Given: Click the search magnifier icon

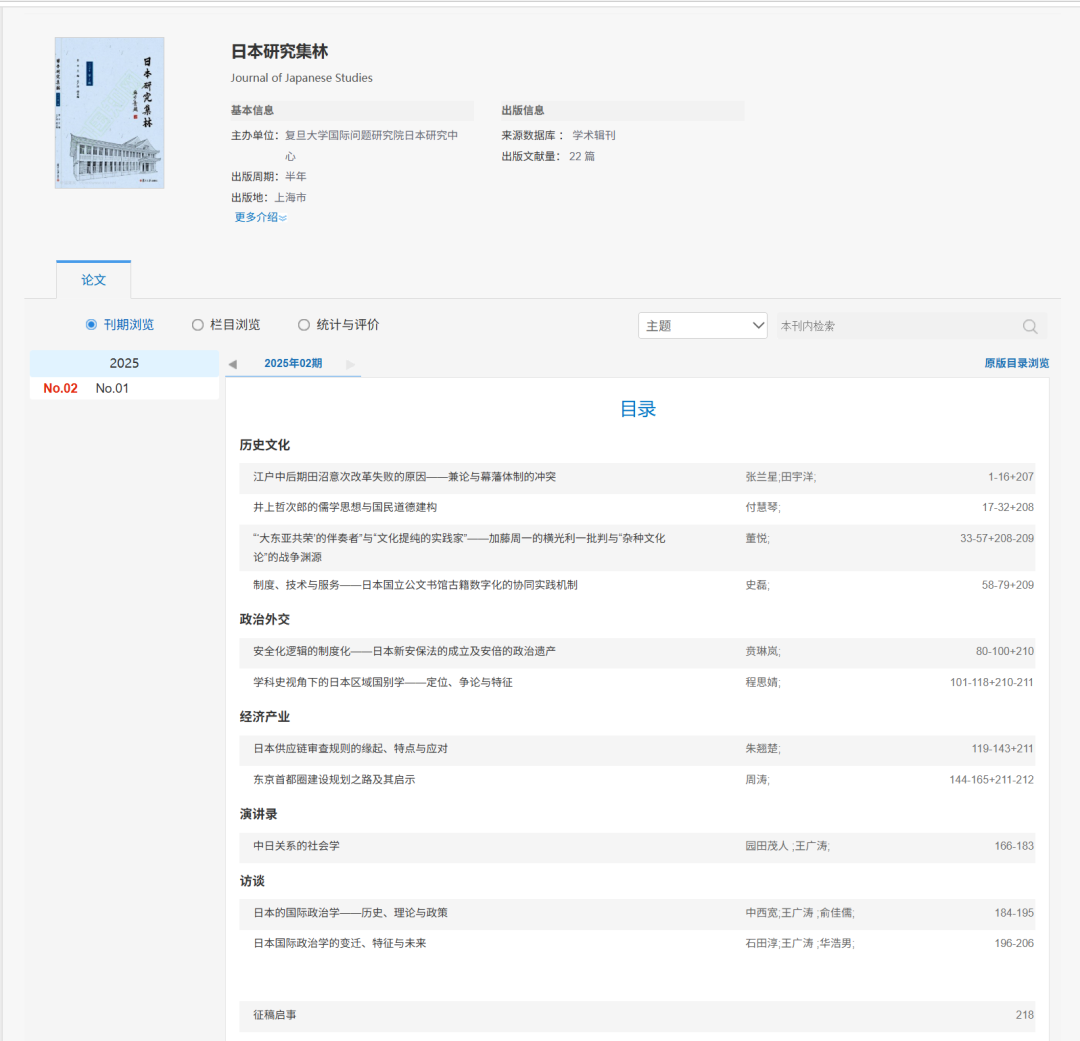Looking at the screenshot, I should point(1030,326).
